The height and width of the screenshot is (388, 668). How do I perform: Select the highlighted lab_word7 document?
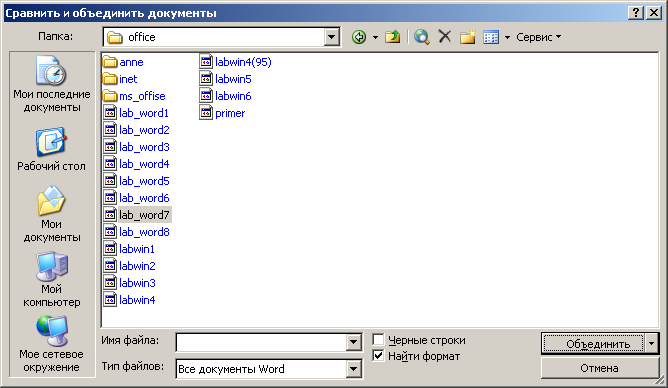pyautogui.click(x=137, y=215)
